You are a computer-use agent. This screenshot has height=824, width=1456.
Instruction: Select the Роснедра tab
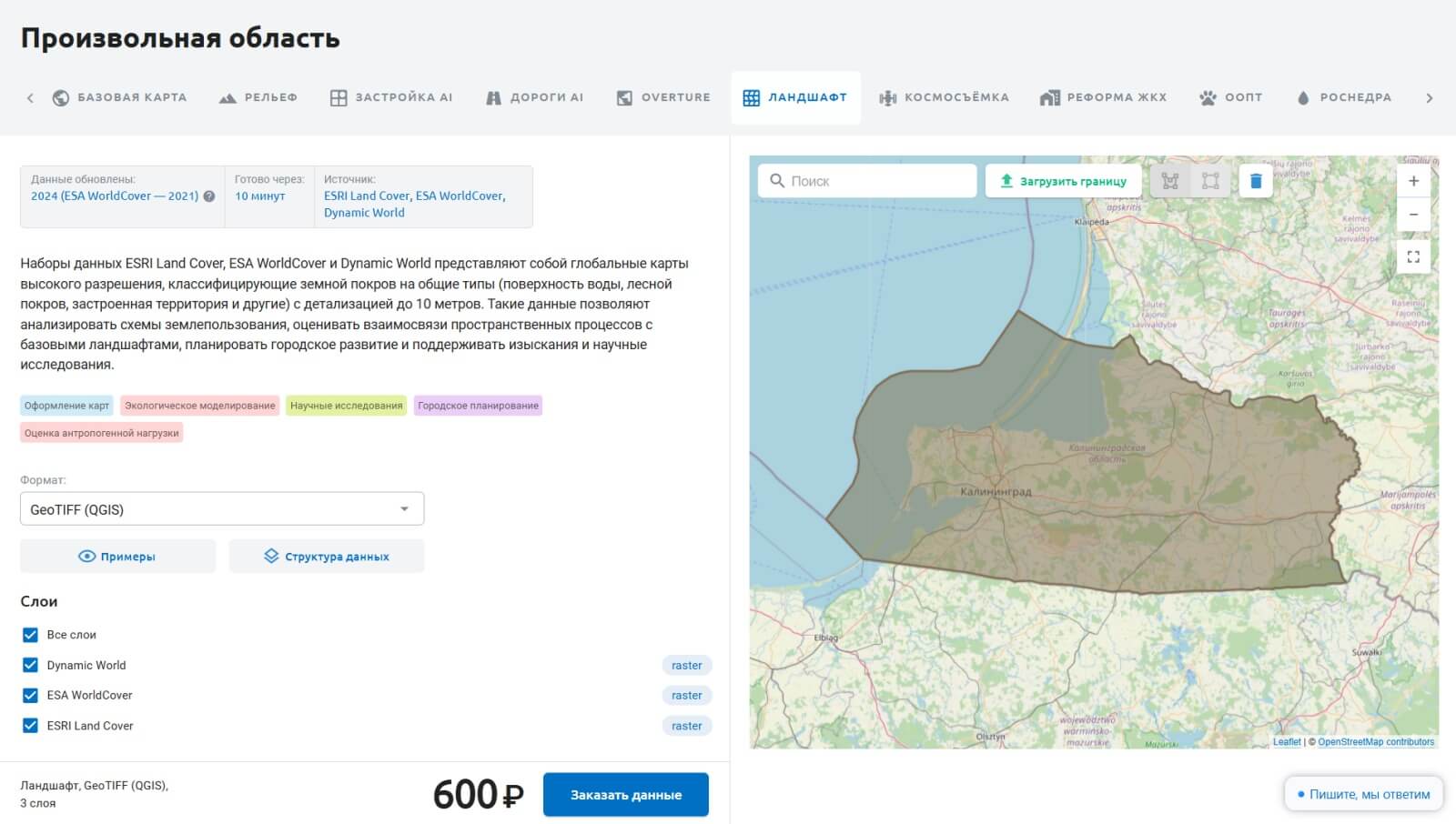click(1344, 97)
